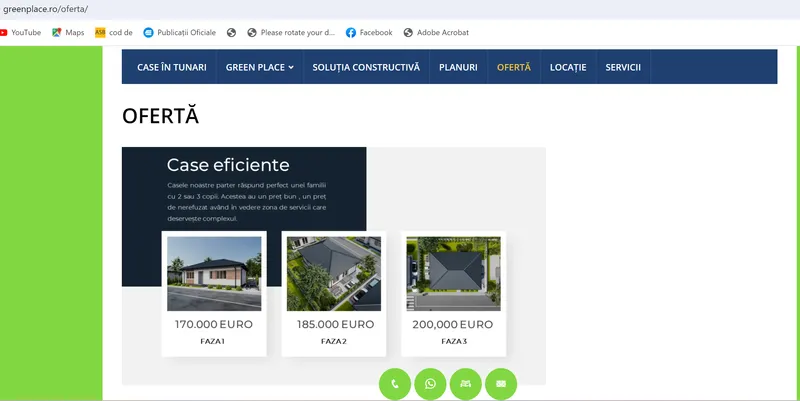The width and height of the screenshot is (800, 401).
Task: Click the phone call floating button
Action: click(x=395, y=384)
